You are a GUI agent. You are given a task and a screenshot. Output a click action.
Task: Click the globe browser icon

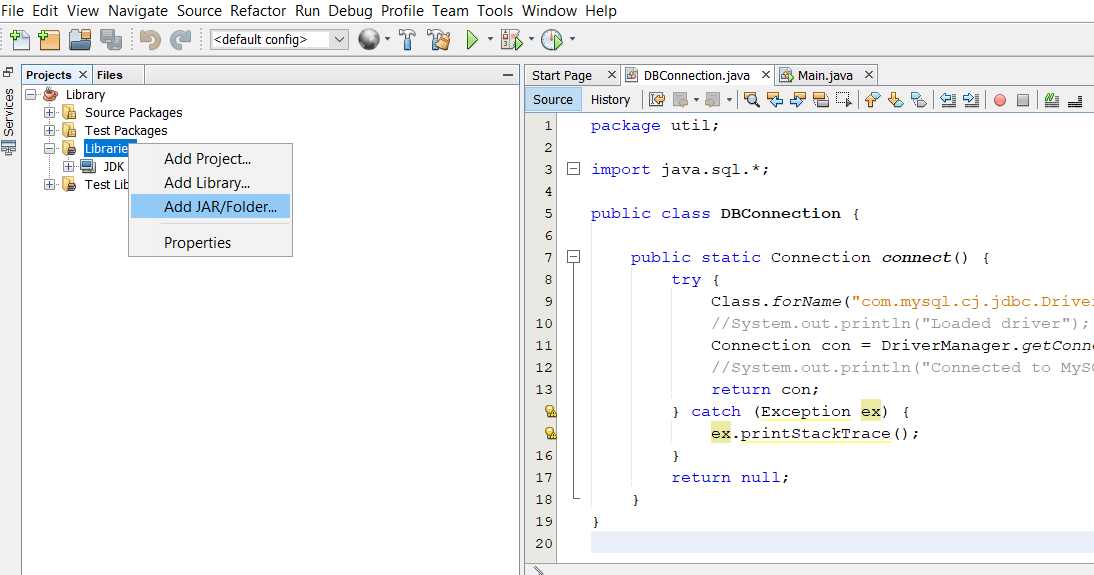point(369,40)
